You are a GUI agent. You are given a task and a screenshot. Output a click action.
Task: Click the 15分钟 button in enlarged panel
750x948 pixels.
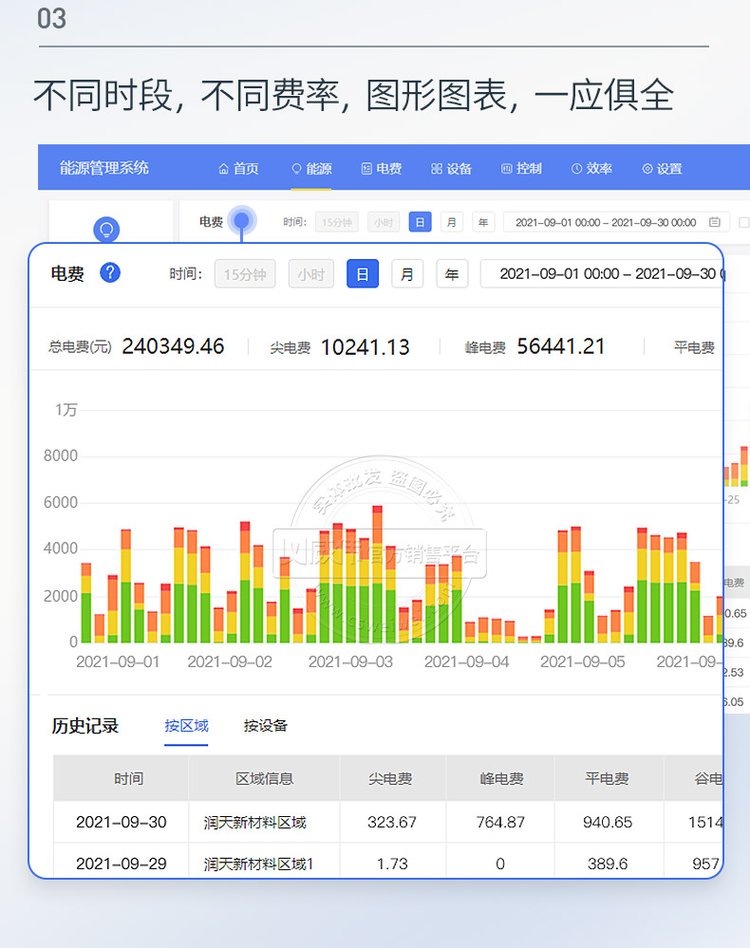[x=245, y=274]
